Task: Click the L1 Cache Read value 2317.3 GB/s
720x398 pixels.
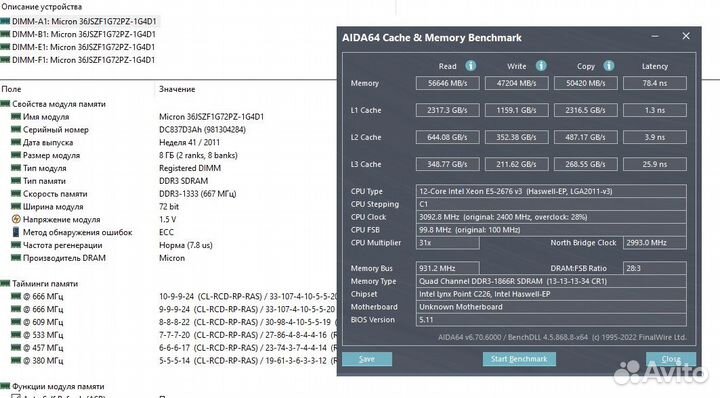Action: 448,110
